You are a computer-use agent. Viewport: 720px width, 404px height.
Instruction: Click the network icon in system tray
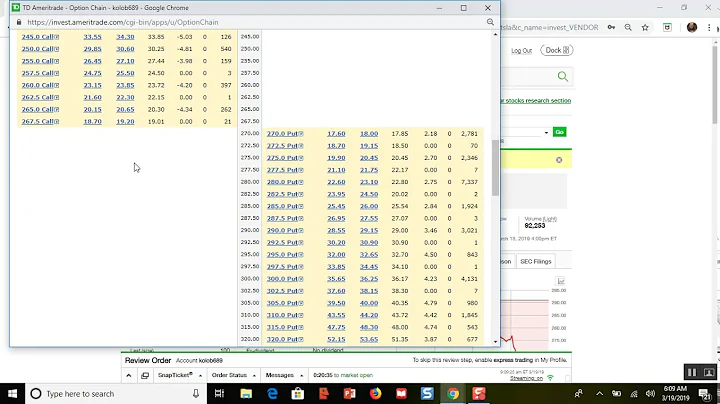pyautogui.click(x=633, y=393)
